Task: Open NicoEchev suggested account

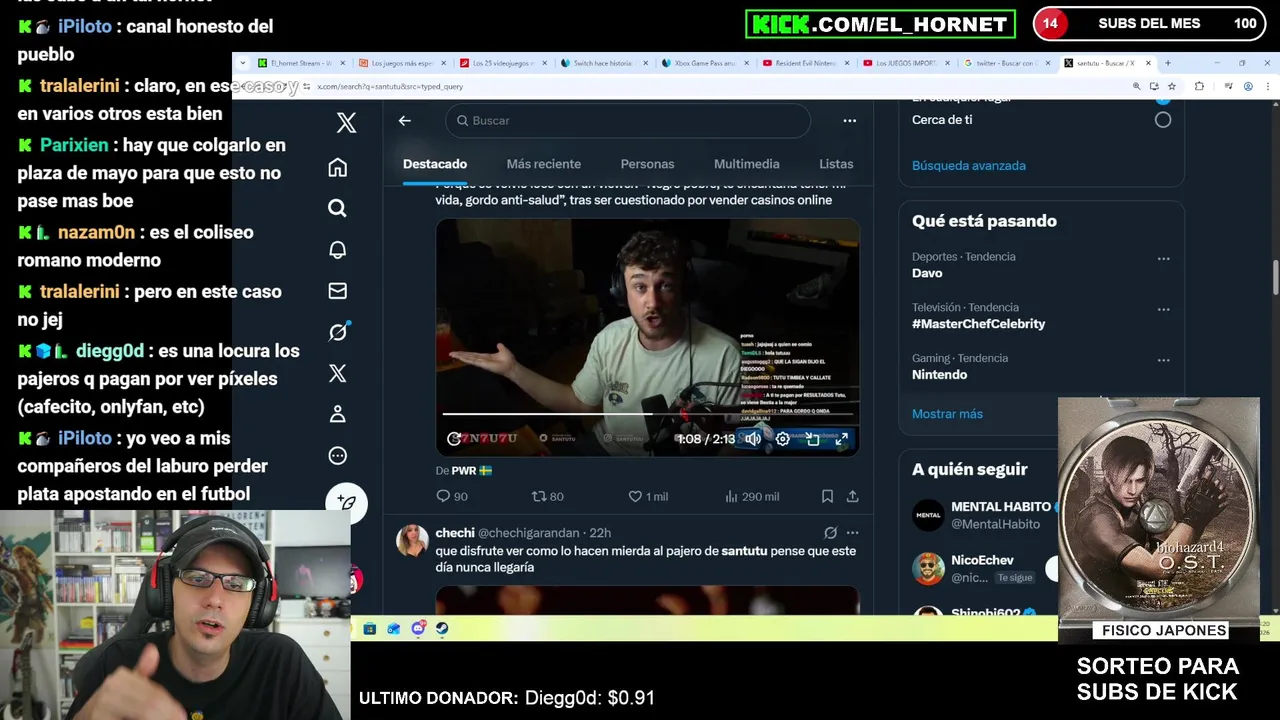Action: click(x=982, y=560)
